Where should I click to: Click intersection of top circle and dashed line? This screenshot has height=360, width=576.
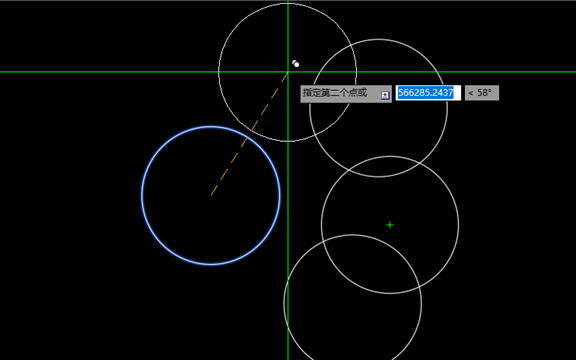click(x=252, y=130)
